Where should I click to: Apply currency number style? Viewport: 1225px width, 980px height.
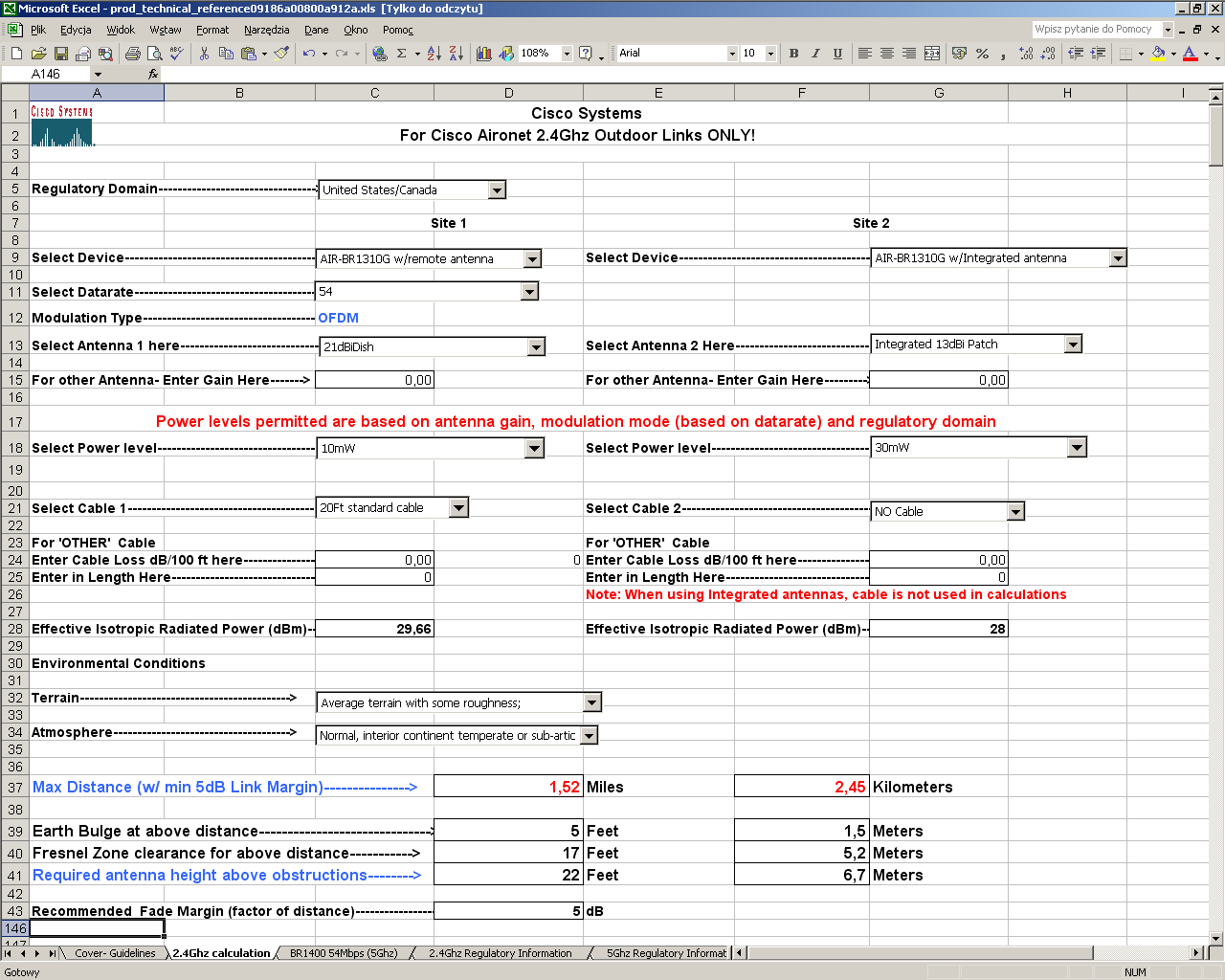tap(960, 54)
